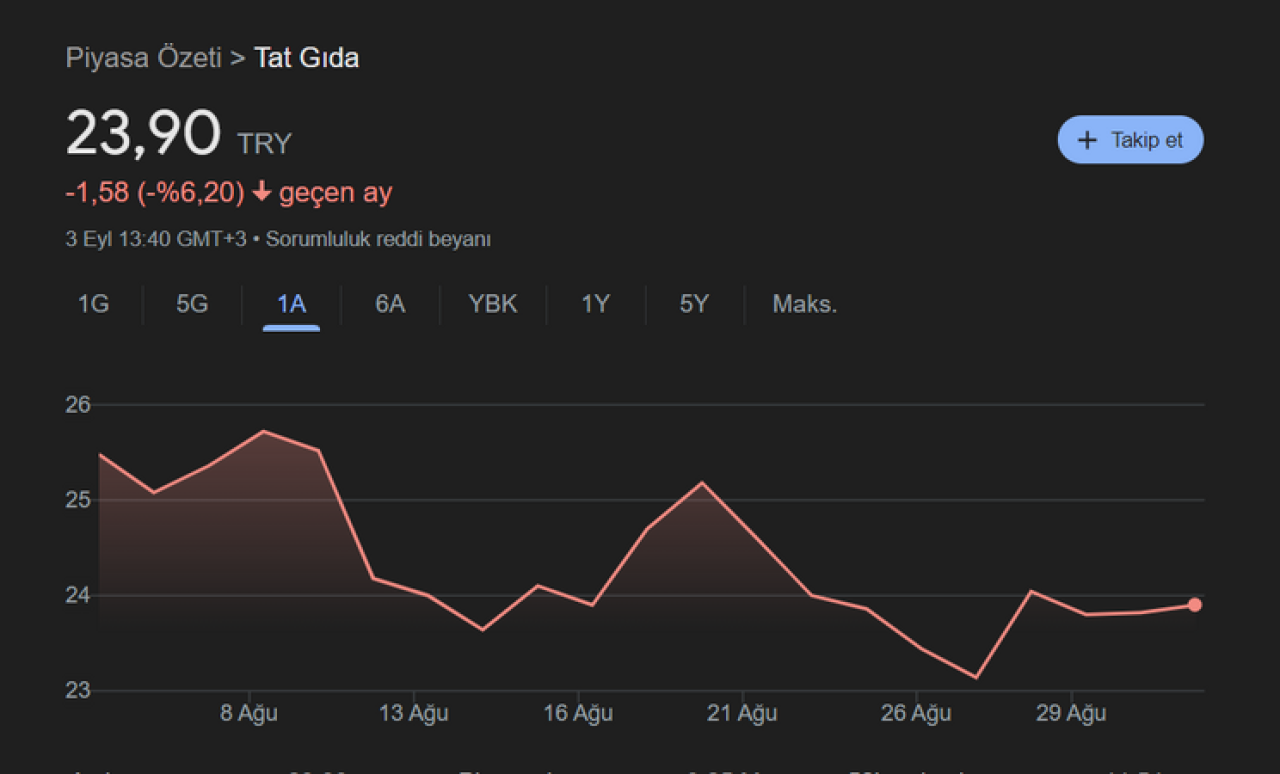Click the Piyasa Özeti breadcrumb link

pyautogui.click(x=143, y=58)
